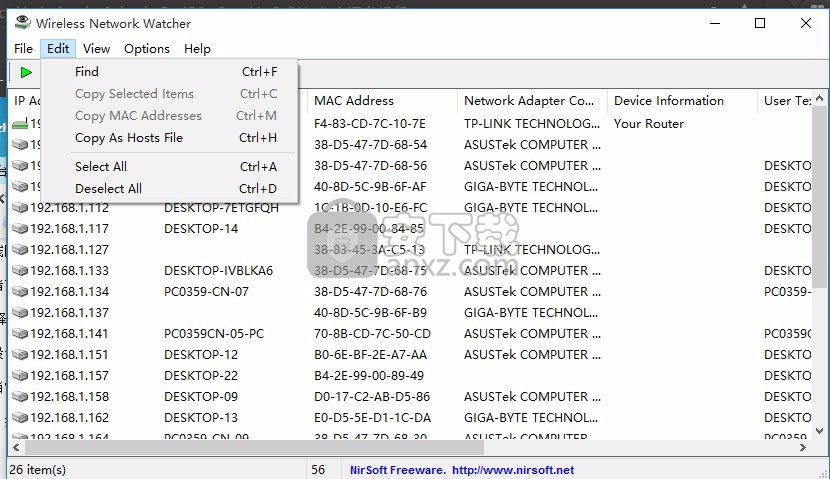
Task: Select device name DESKTOP-22
Action: 201,375
